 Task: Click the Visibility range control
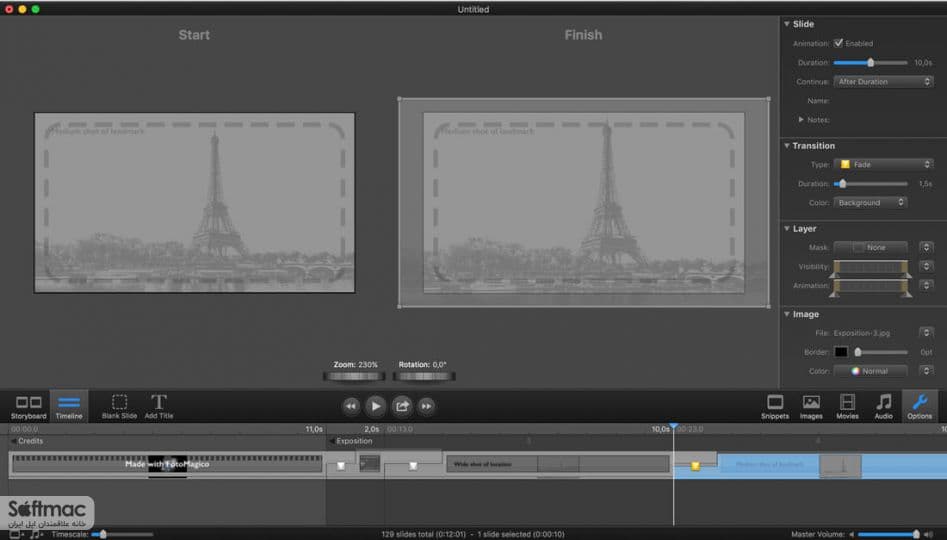[x=870, y=268]
